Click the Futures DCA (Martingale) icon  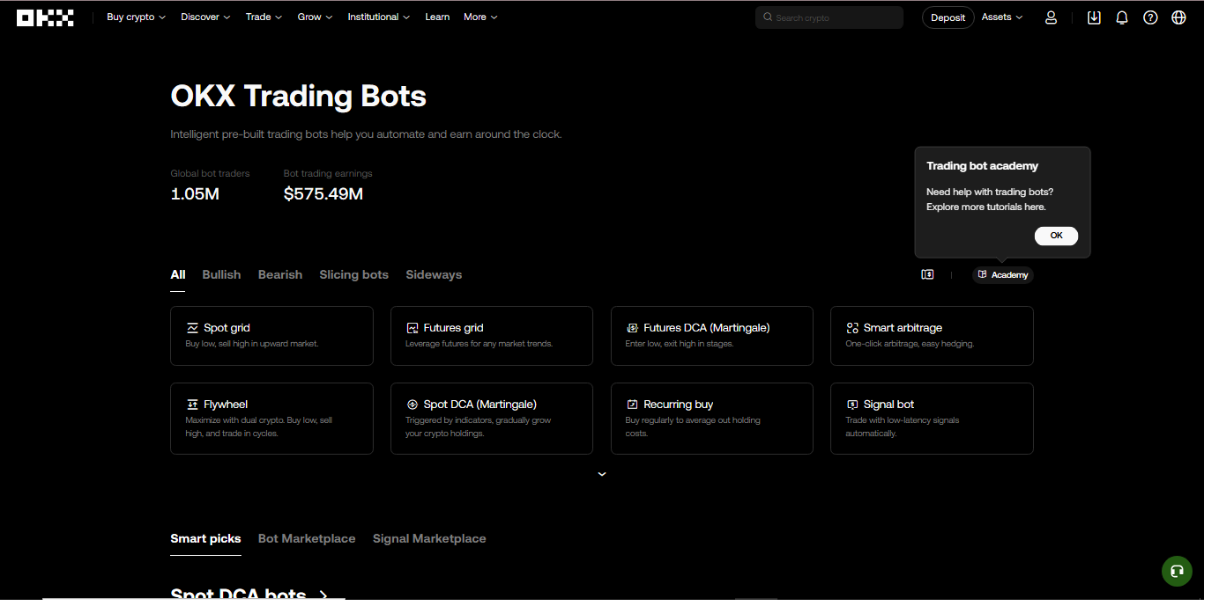pos(632,328)
